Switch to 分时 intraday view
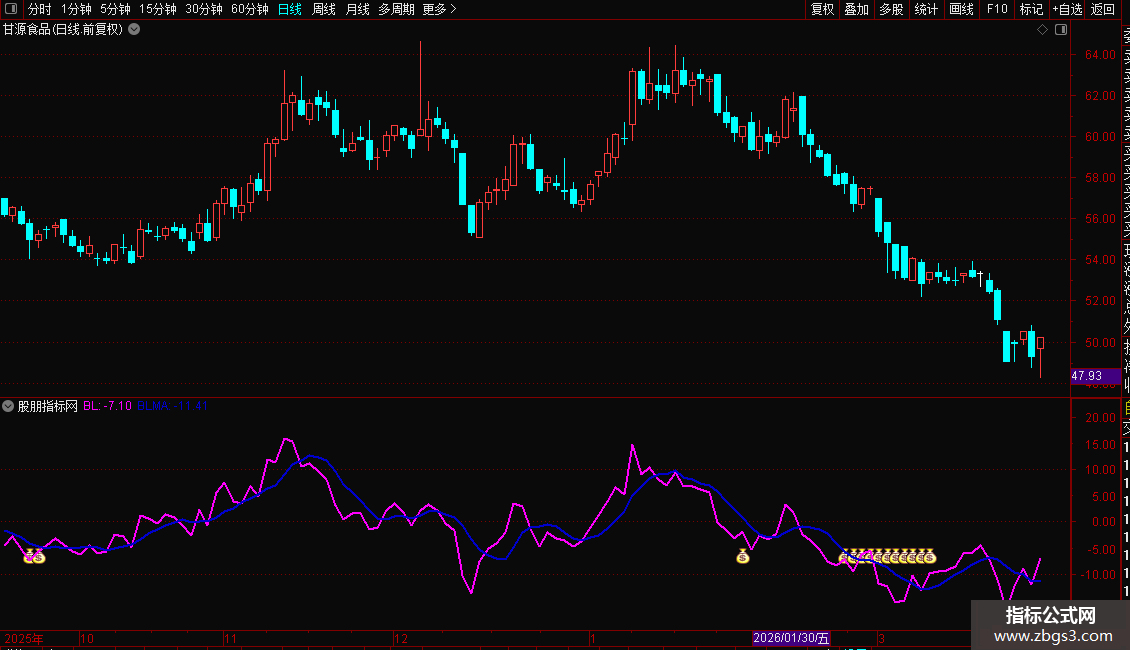The width and height of the screenshot is (1130, 650). click(40, 9)
